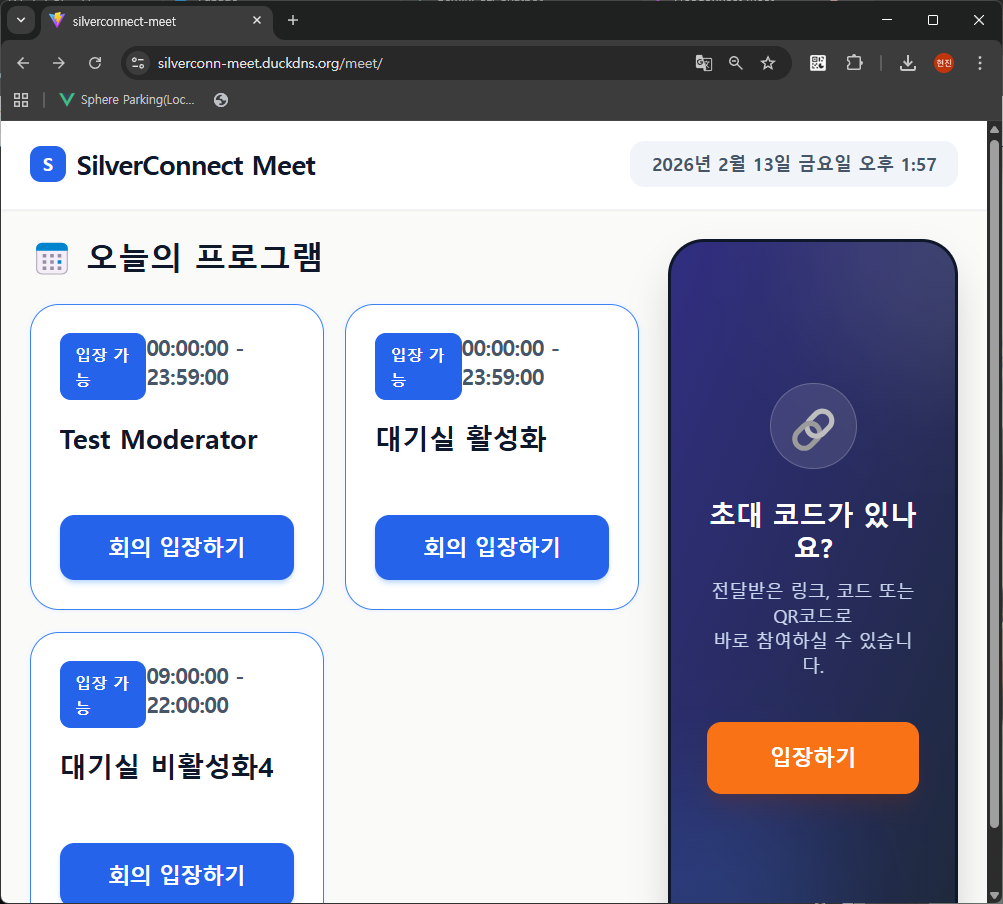Open the downloads icon in toolbar

coord(908,63)
